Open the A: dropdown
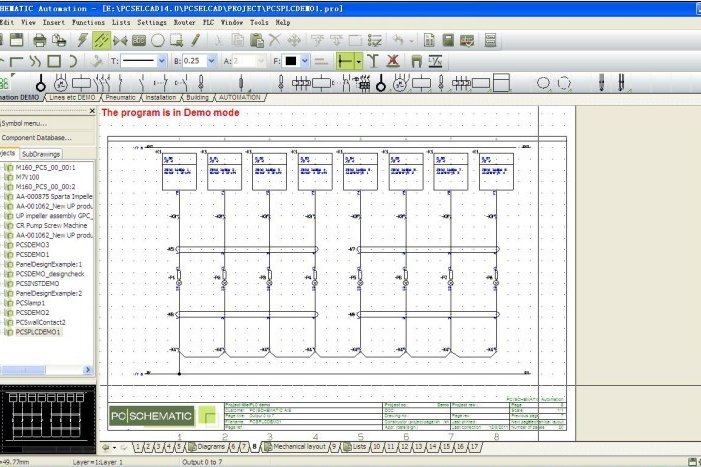701x467 pixels. point(261,61)
